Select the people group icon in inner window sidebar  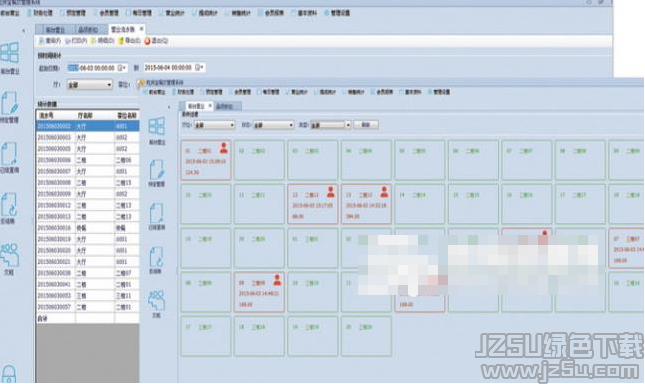coord(157,301)
